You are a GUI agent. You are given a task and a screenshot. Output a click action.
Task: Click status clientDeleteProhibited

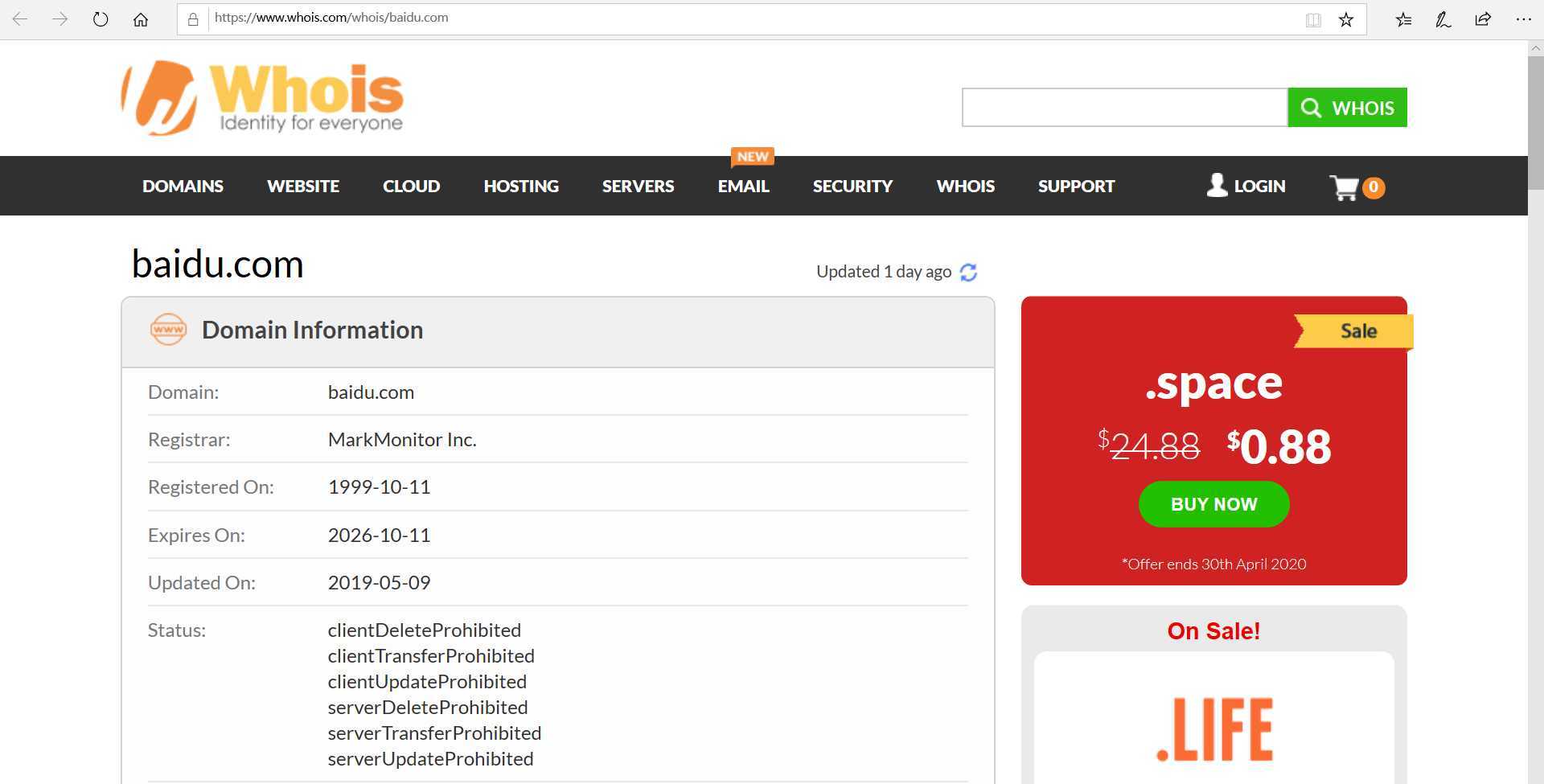[x=425, y=630]
